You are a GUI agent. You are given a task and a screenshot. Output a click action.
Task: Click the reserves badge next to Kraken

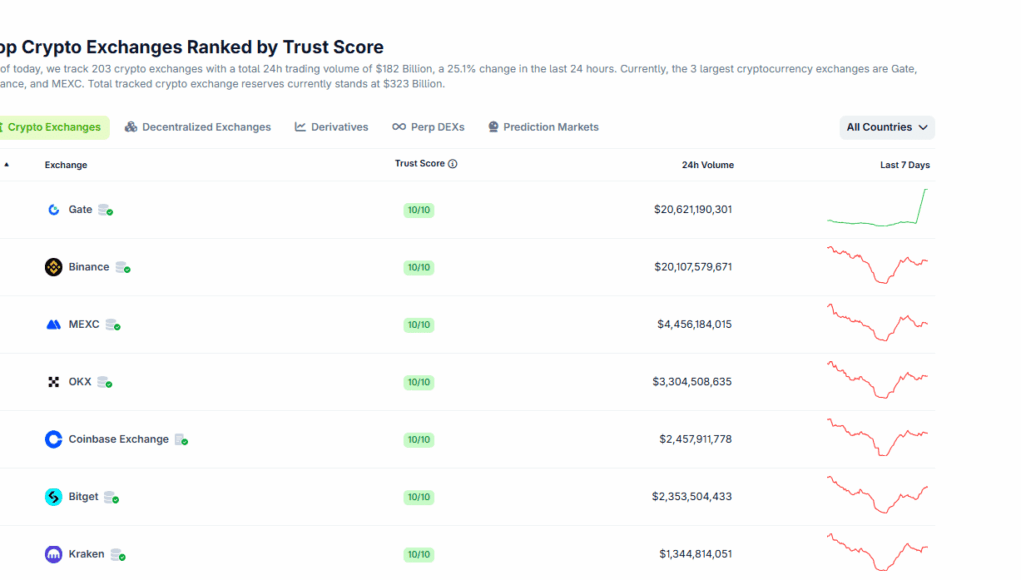coord(118,554)
